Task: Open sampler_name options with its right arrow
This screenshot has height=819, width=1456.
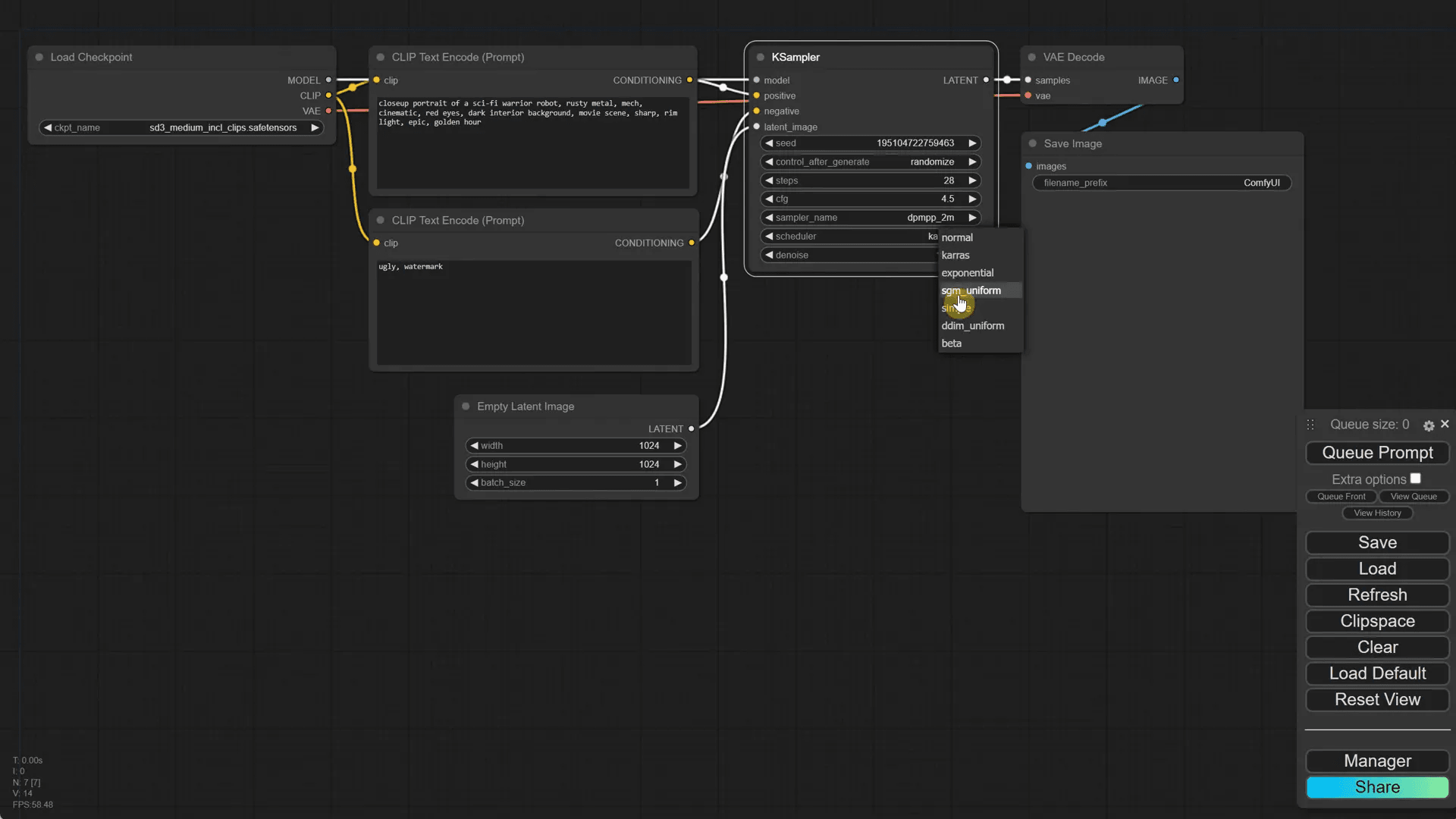Action: 972,218
